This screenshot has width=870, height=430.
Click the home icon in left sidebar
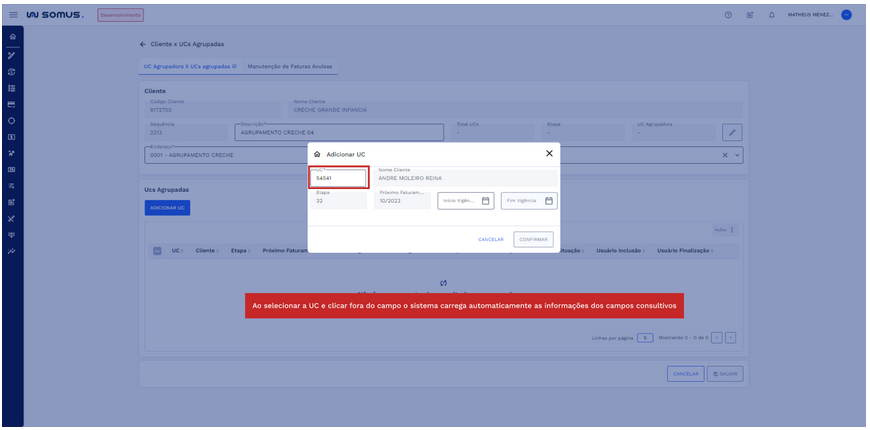[x=12, y=37]
